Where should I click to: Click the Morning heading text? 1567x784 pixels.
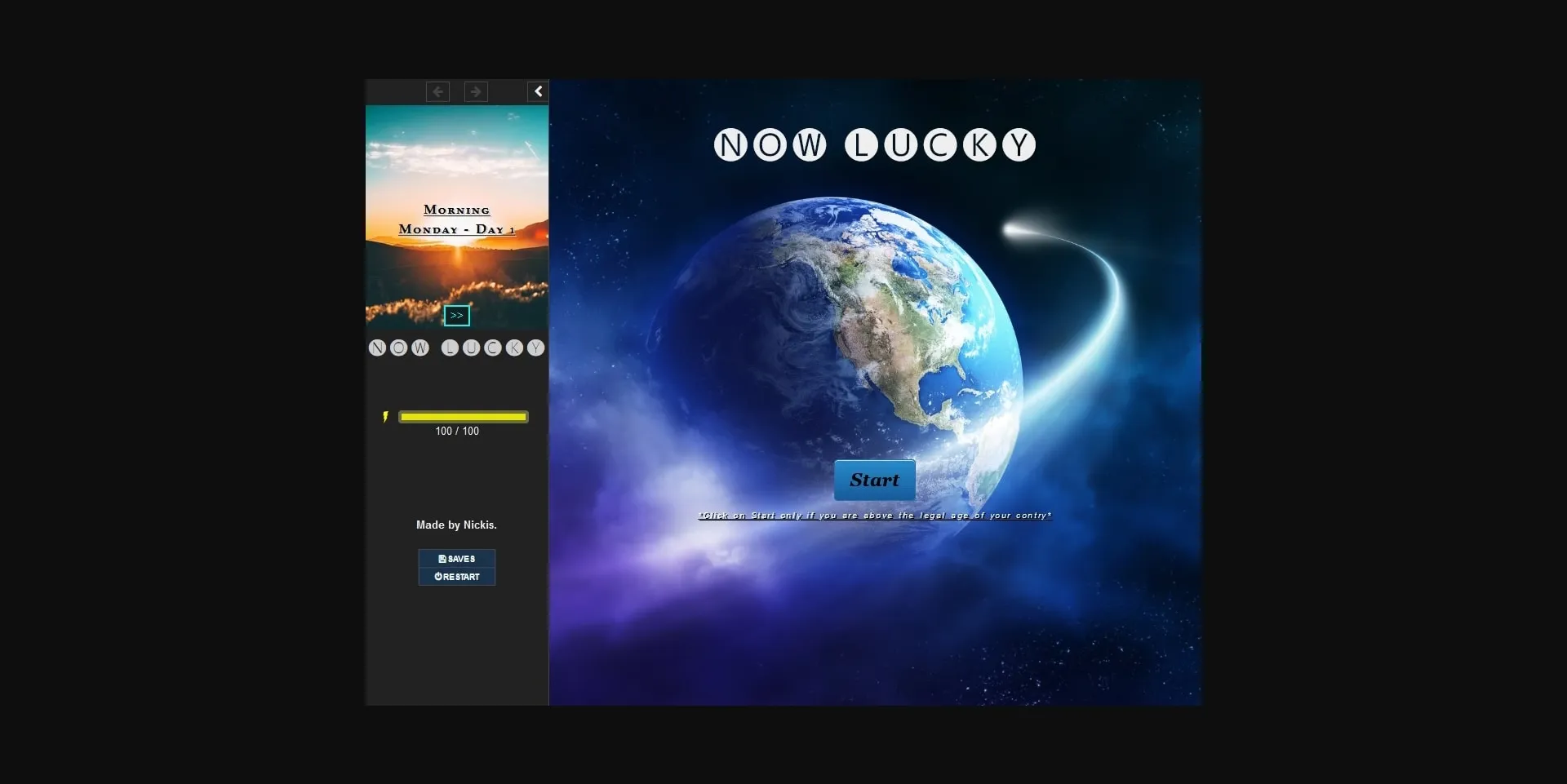(456, 210)
